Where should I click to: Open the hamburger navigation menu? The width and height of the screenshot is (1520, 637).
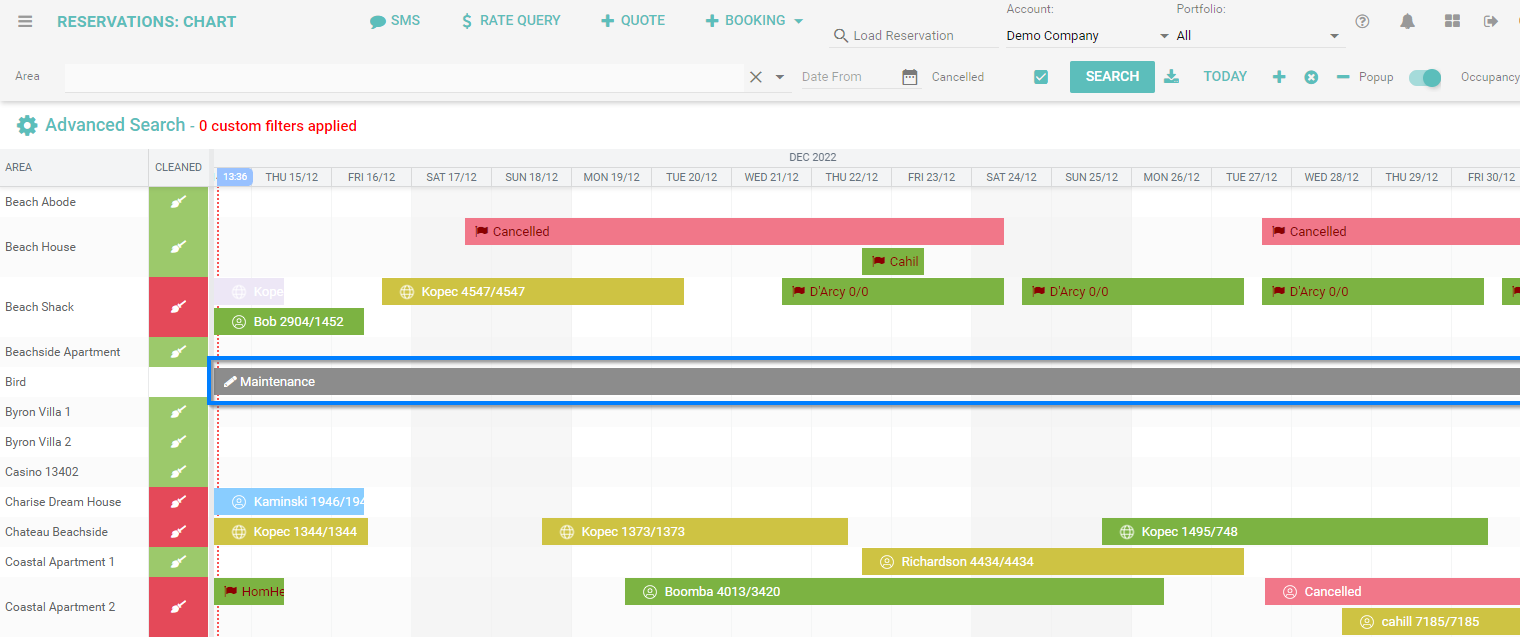tap(27, 20)
